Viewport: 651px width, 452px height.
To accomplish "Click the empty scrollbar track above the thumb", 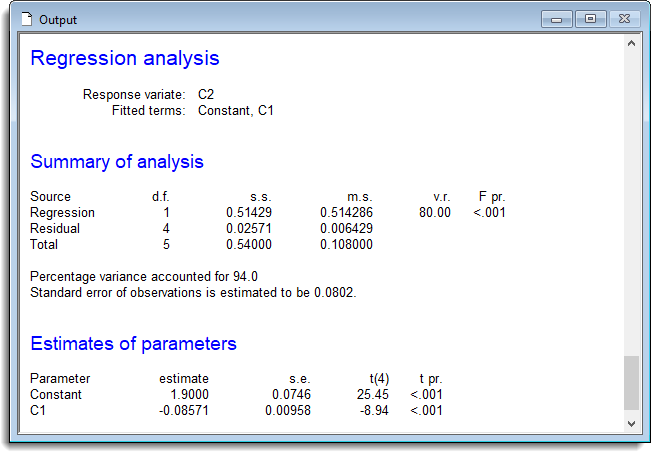I will click(x=630, y=200).
